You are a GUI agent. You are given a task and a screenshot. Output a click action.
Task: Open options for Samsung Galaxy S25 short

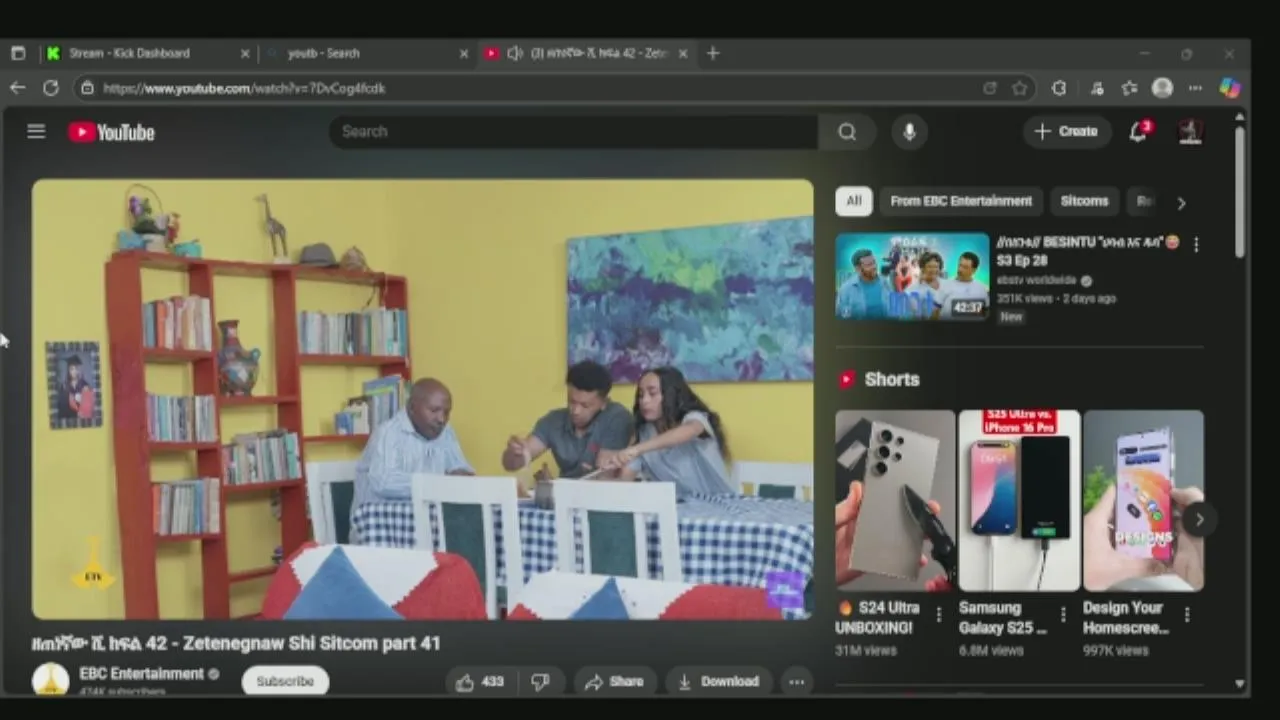(1062, 615)
